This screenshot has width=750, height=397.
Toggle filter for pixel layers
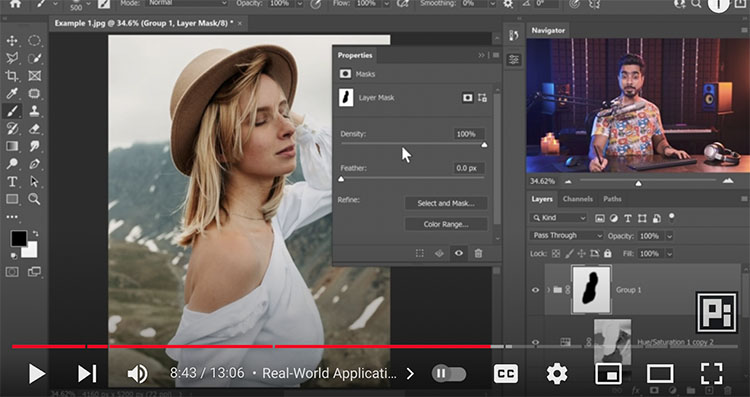coord(599,218)
